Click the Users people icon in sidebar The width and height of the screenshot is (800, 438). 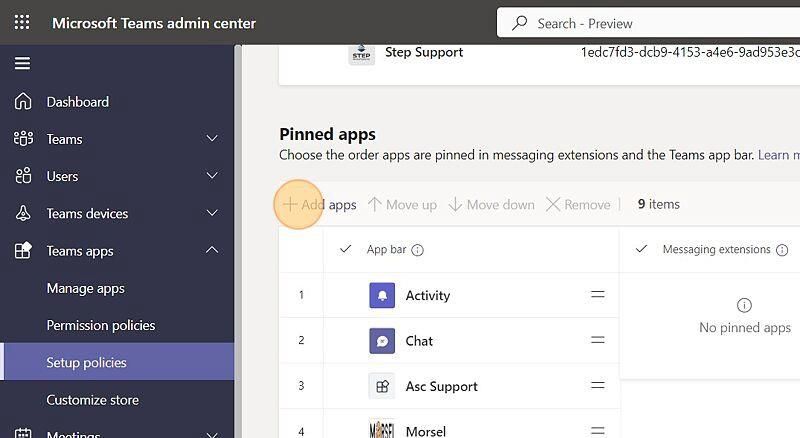(x=23, y=176)
